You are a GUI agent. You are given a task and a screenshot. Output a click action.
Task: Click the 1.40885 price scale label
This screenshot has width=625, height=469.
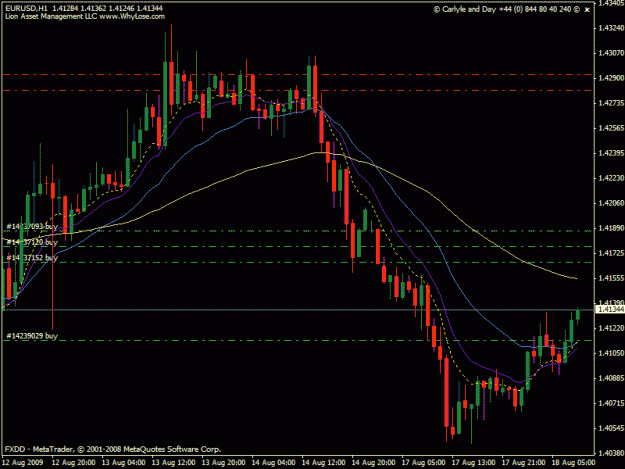point(611,378)
